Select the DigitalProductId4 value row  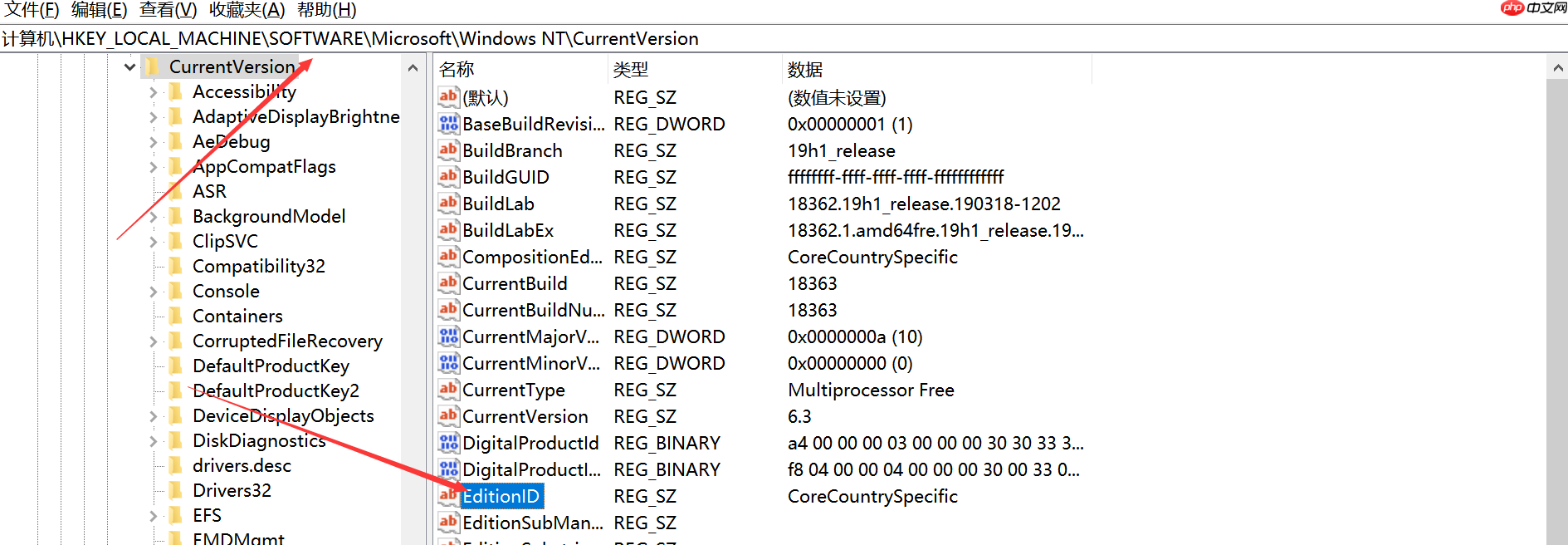532,469
